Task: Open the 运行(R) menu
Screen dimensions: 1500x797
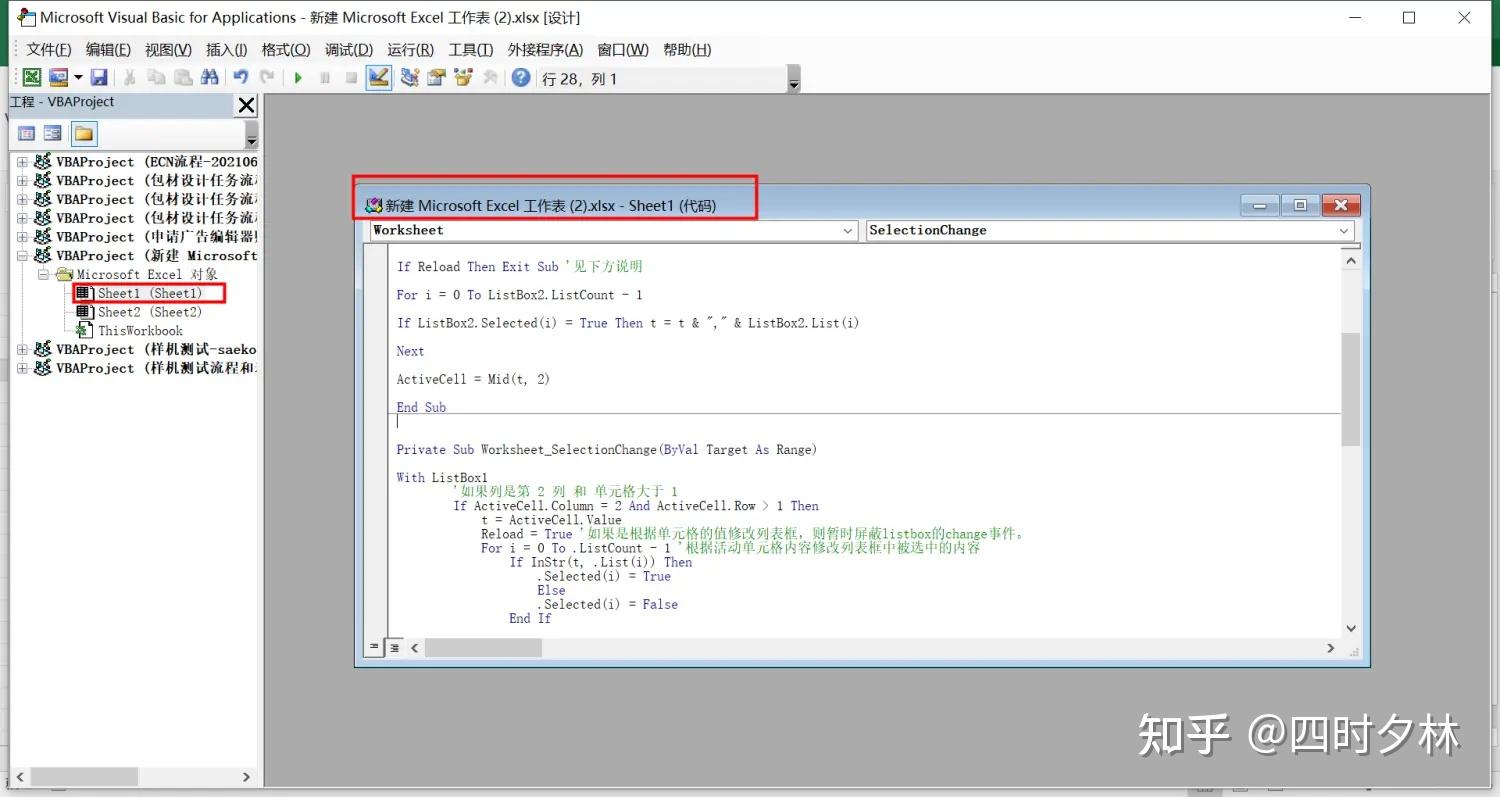Action: pyautogui.click(x=410, y=49)
